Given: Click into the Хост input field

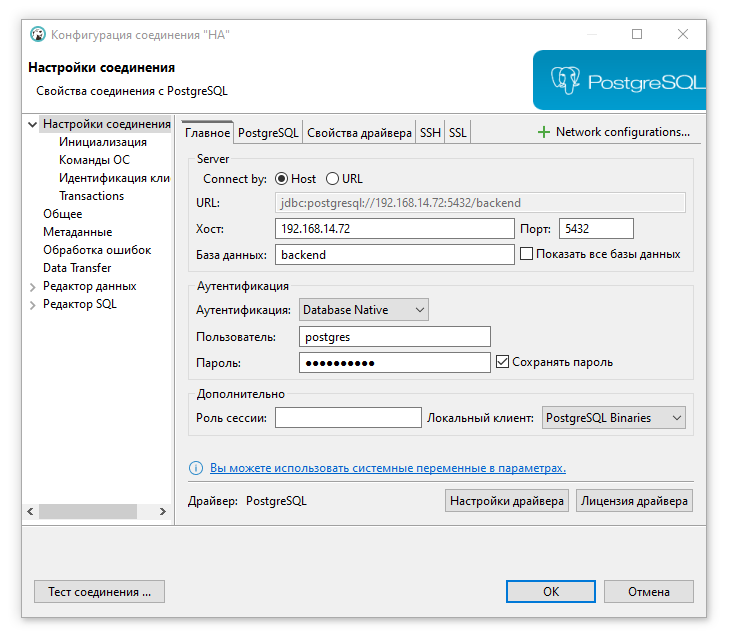Looking at the screenshot, I should pos(394,229).
